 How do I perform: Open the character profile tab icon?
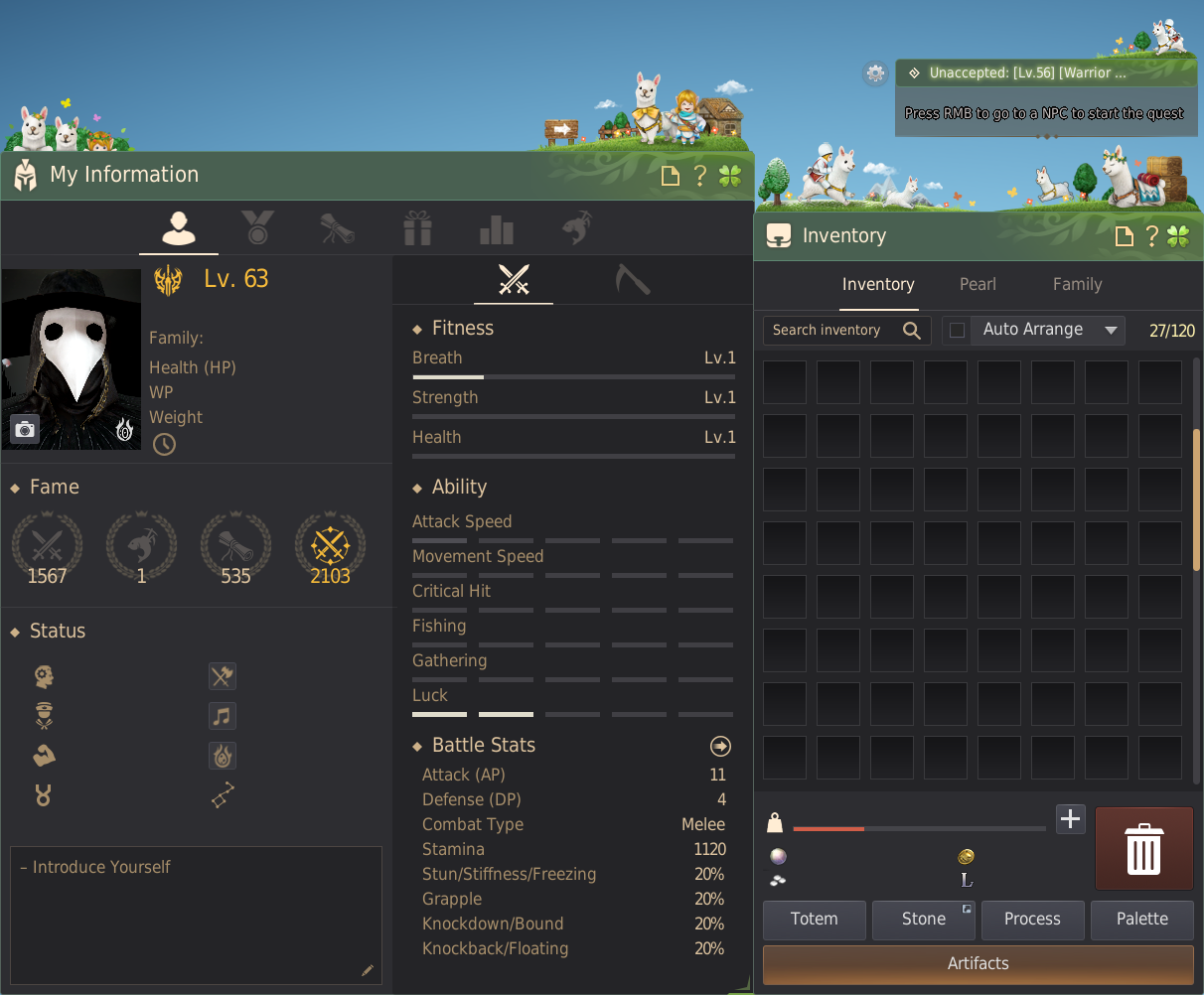pos(178,228)
